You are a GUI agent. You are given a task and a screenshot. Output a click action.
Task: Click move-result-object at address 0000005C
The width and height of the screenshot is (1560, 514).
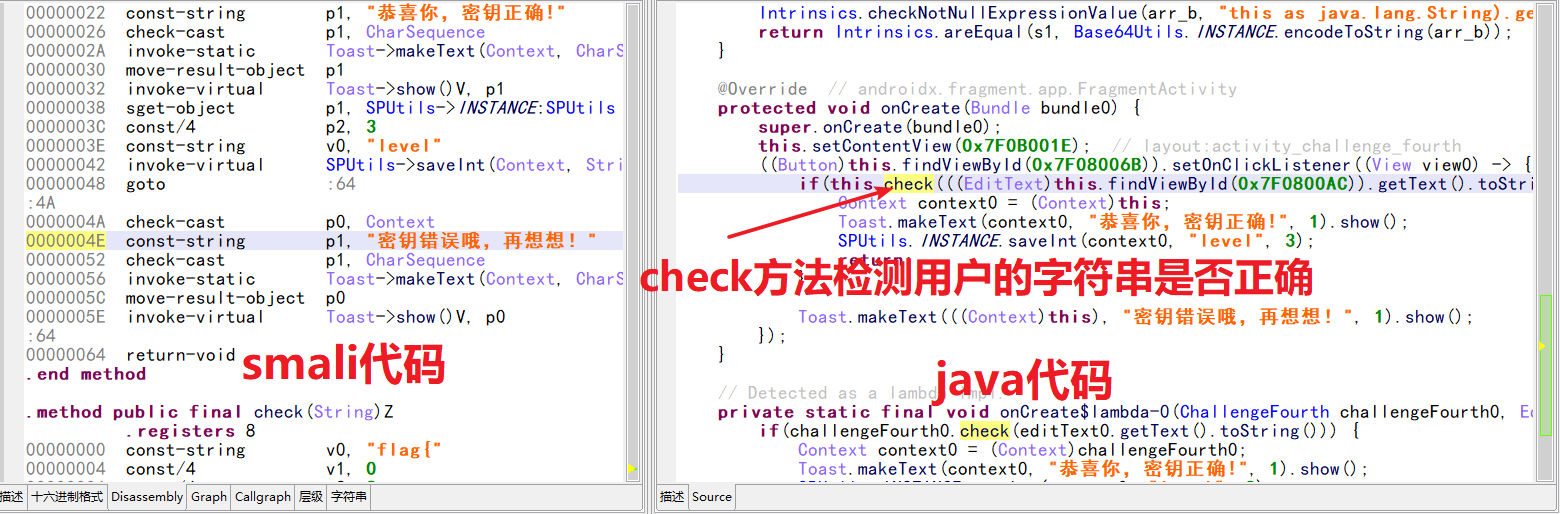point(215,298)
